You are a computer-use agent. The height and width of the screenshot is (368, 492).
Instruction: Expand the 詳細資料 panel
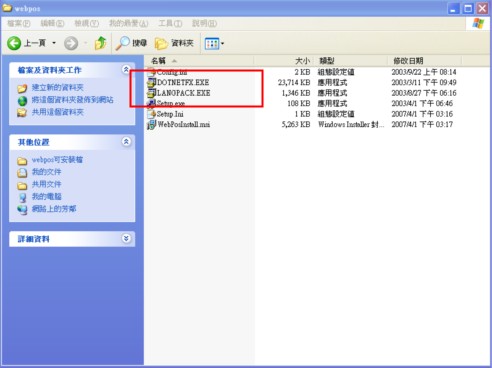click(x=126, y=239)
